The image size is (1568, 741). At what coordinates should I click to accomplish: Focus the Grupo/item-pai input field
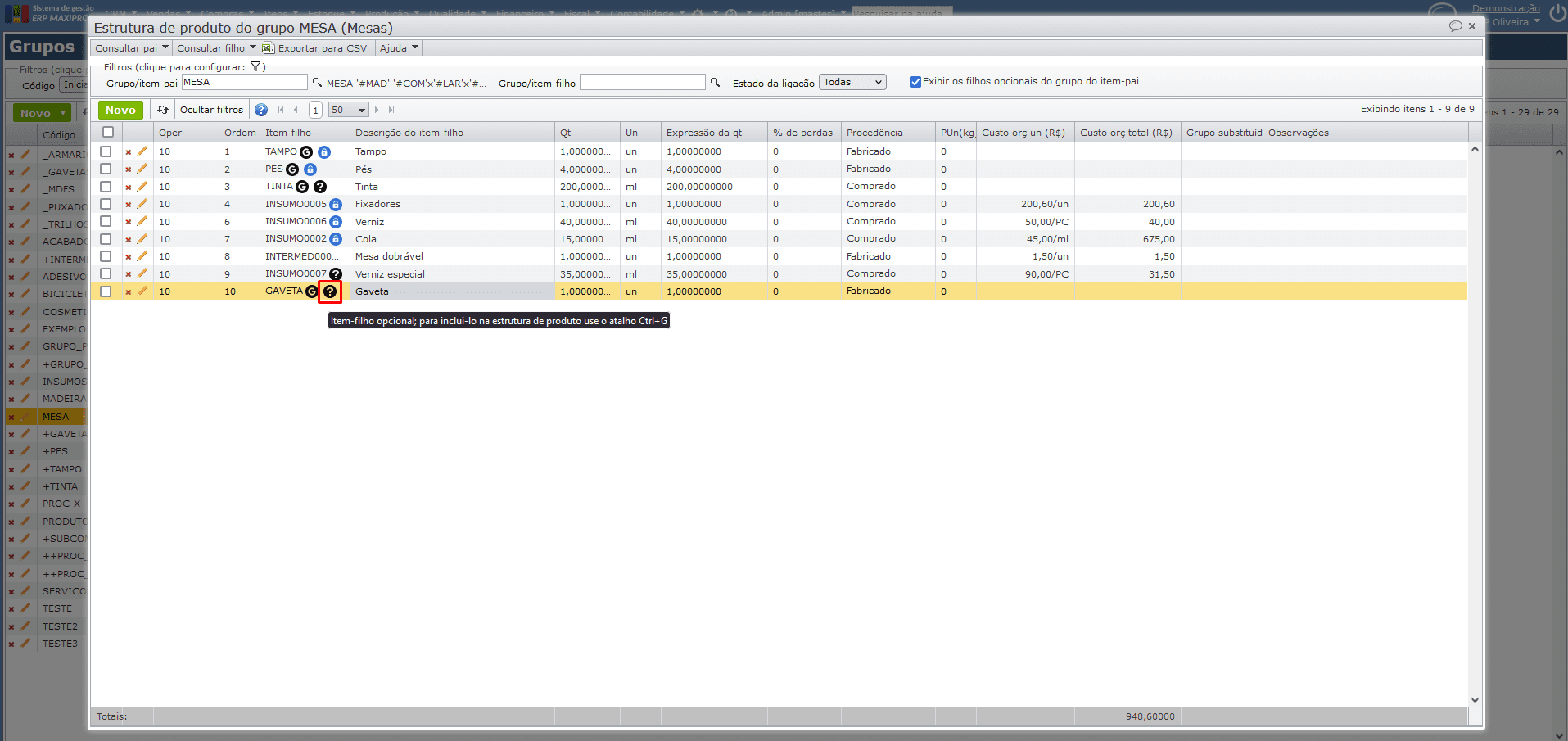point(244,82)
